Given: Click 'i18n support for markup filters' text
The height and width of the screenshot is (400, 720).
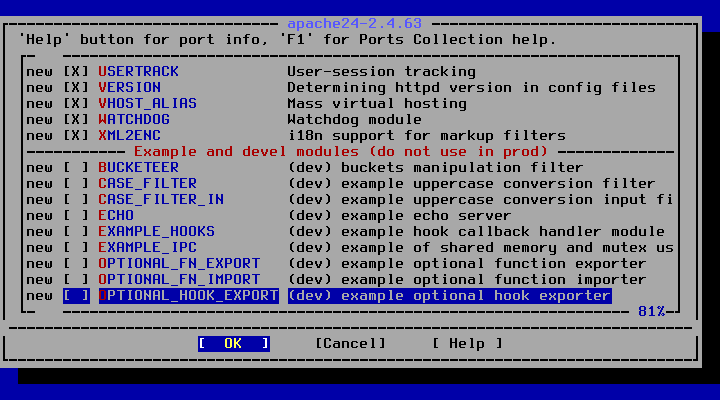Looking at the screenshot, I should pyautogui.click(x=427, y=136).
